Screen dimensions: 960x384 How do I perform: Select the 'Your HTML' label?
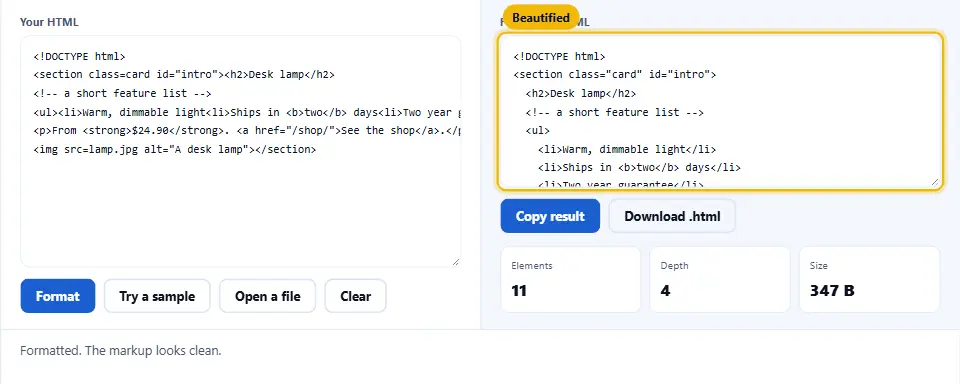pos(49,22)
